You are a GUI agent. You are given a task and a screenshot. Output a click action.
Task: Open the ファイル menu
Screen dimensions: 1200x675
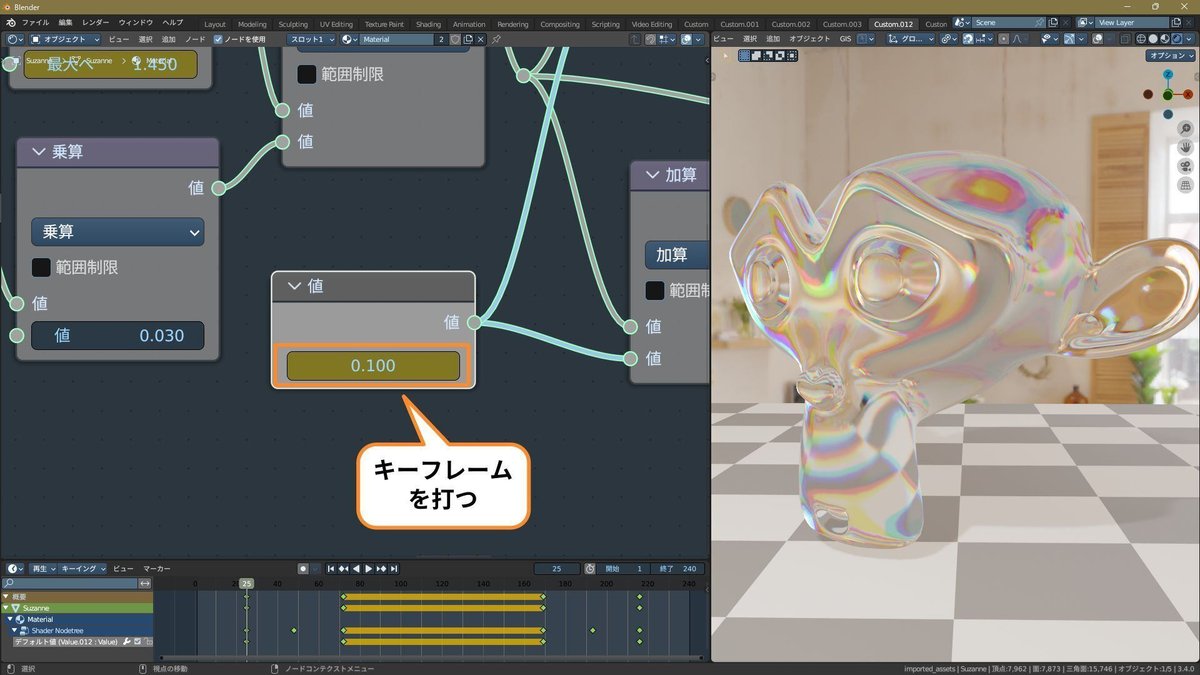[x=35, y=22]
